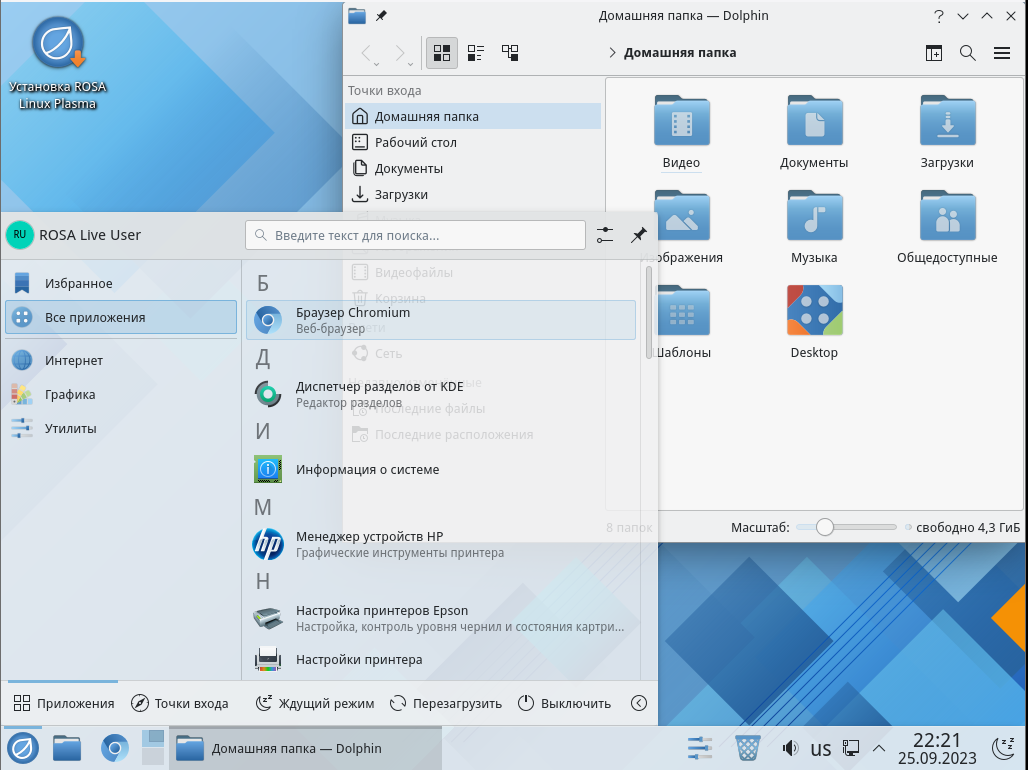The height and width of the screenshot is (770, 1028).
Task: Click the Установка ROSA Linux Plasma desktop icon
Action: click(58, 65)
